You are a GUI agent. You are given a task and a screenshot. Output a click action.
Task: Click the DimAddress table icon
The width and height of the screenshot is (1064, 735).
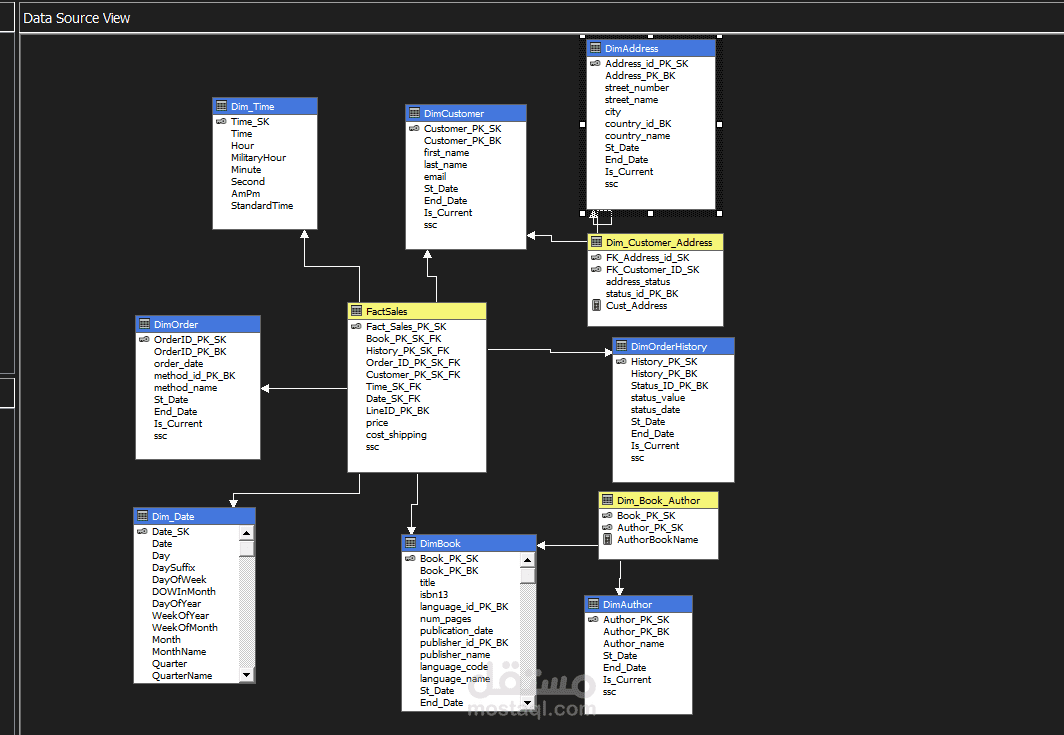pyautogui.click(x=595, y=48)
